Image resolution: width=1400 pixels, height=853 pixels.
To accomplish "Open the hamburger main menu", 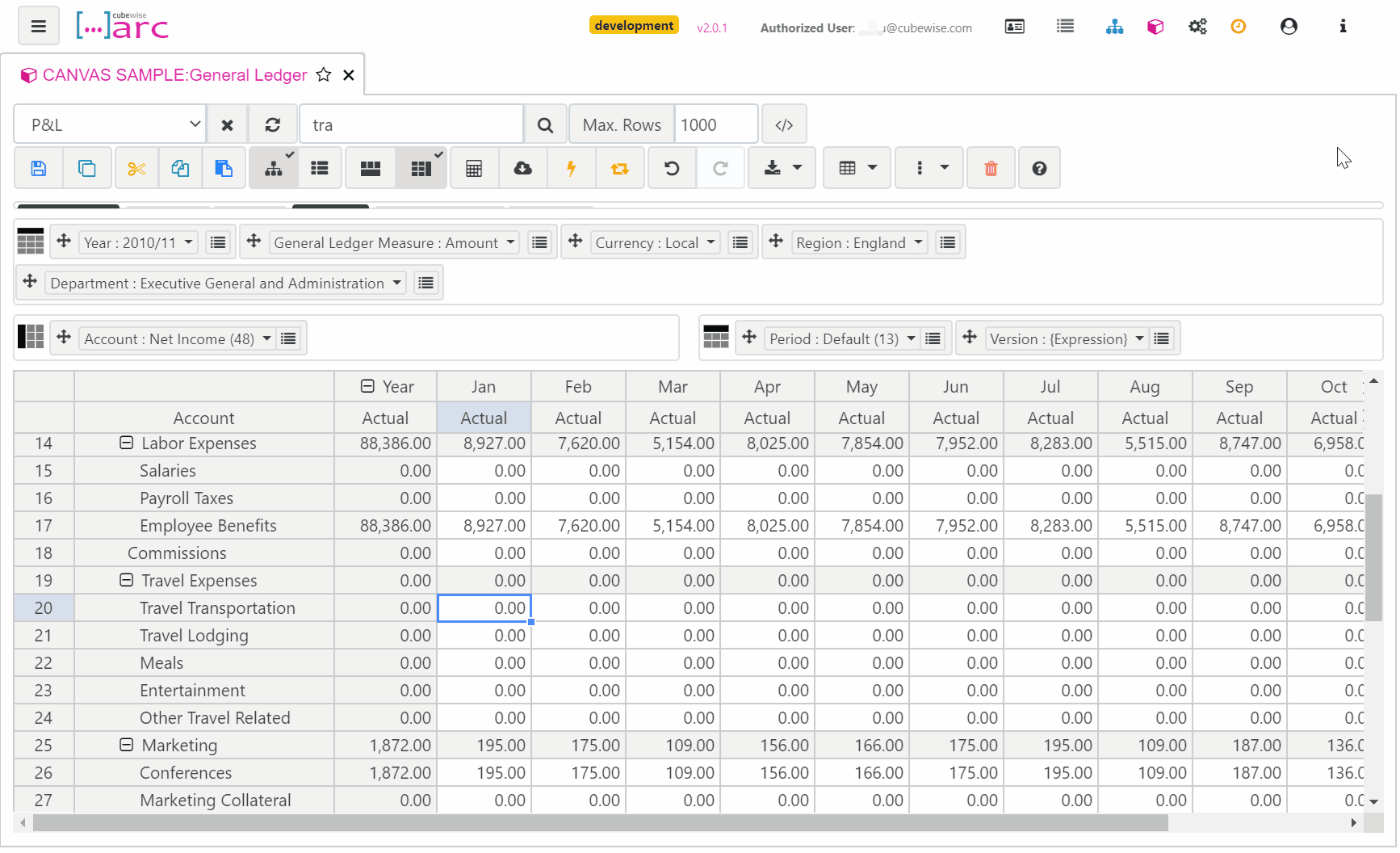I will 38,26.
